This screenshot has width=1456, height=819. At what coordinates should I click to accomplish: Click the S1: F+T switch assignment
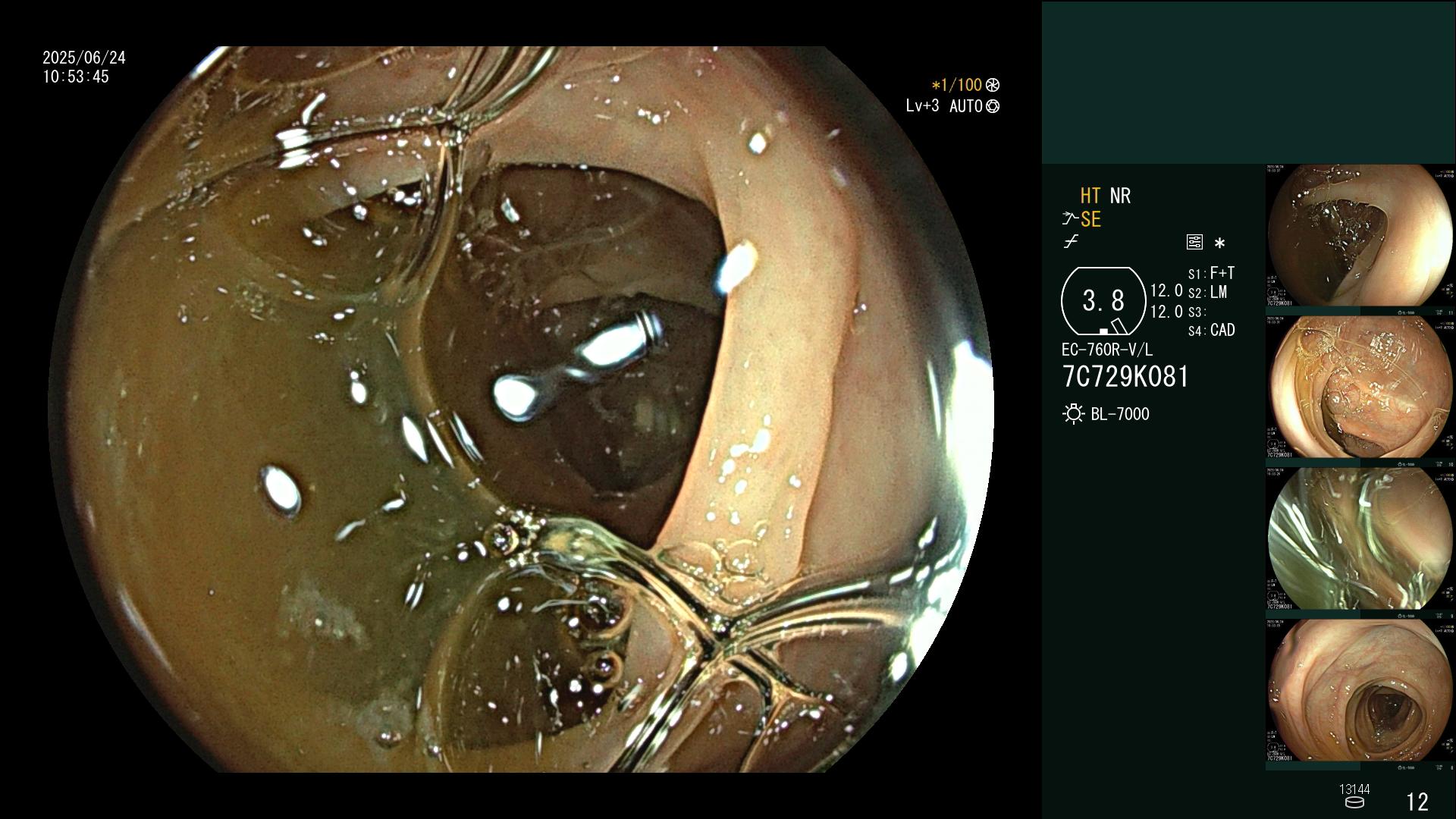(x=1211, y=273)
